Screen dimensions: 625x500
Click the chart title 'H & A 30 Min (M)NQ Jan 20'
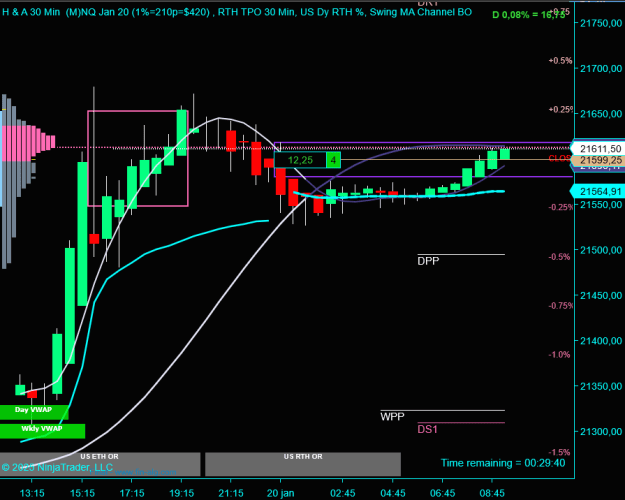(x=66, y=12)
